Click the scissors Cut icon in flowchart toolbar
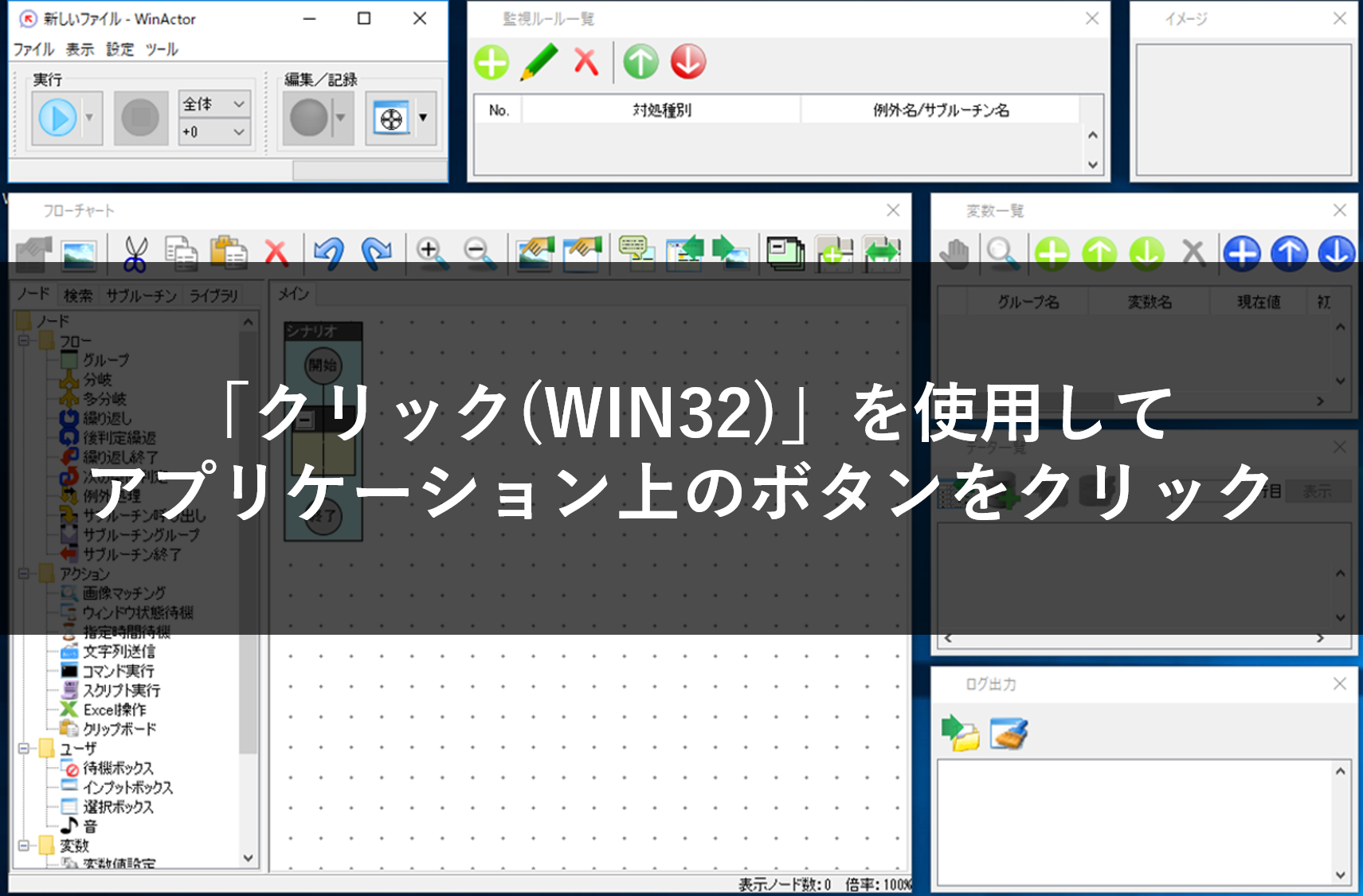1363x896 pixels. point(135,253)
